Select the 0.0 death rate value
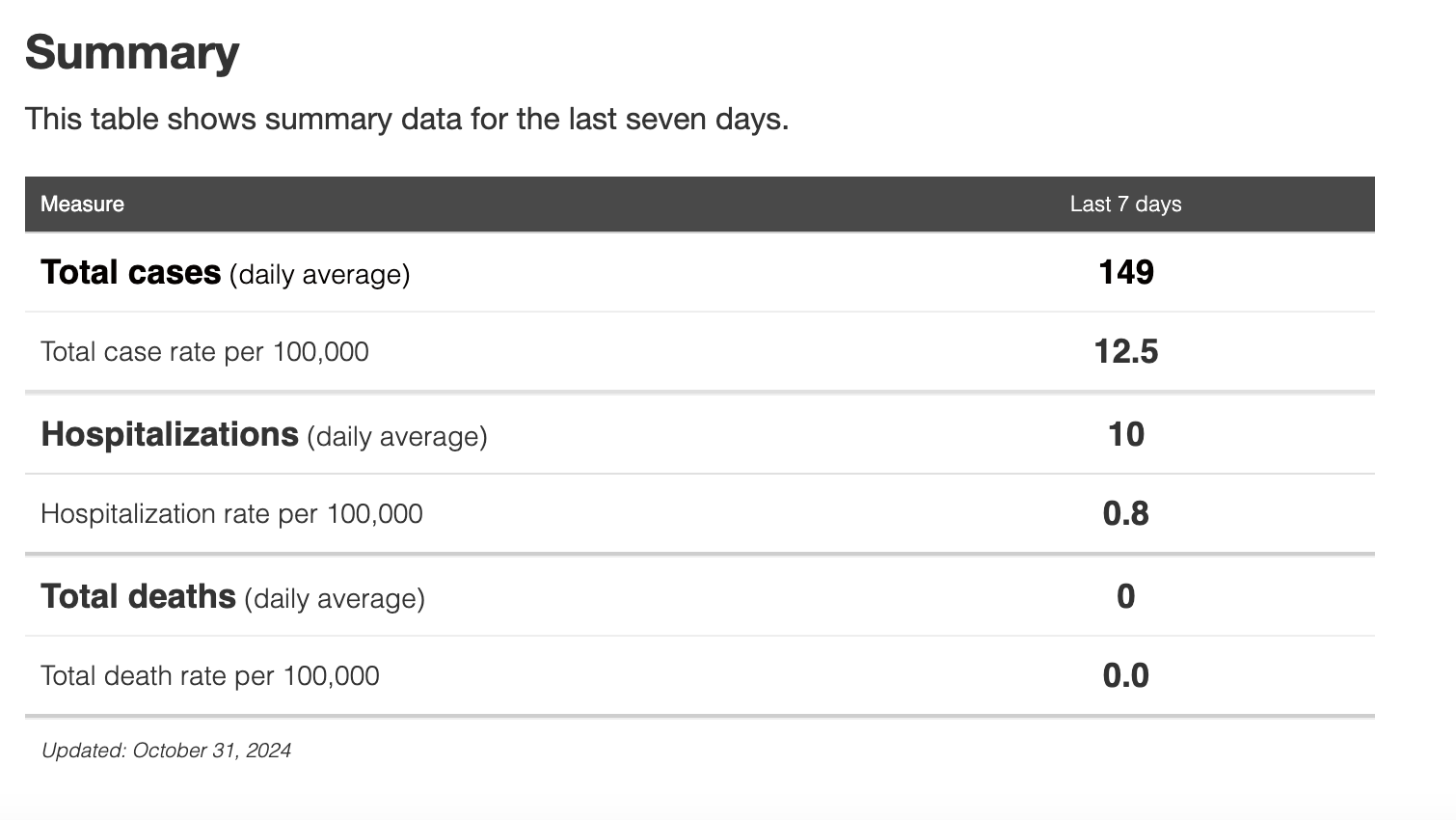1456x820 pixels. (1125, 676)
